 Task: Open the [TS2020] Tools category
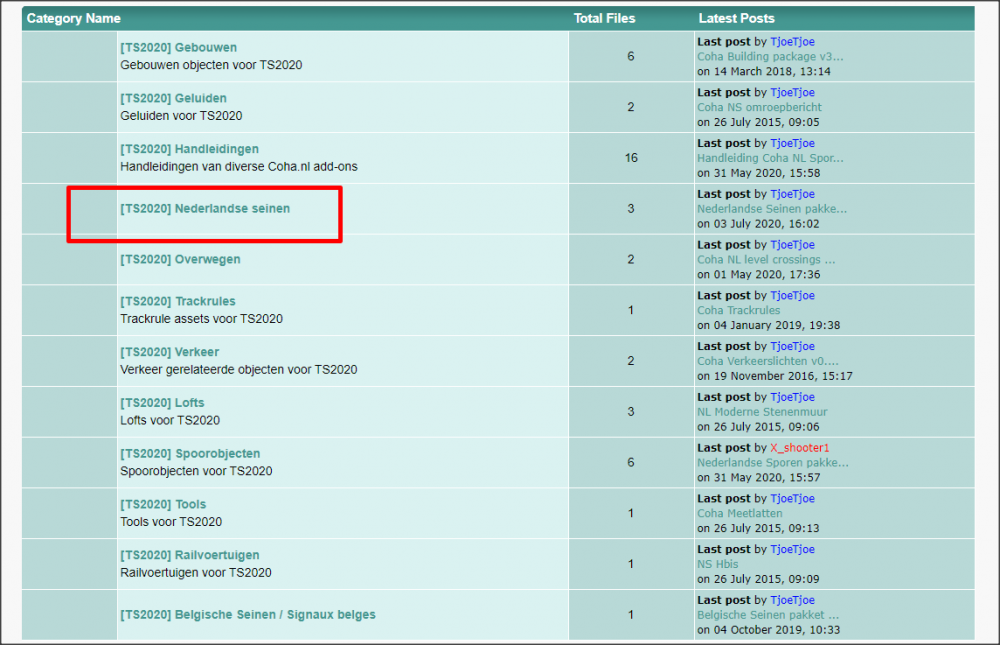[x=163, y=505]
